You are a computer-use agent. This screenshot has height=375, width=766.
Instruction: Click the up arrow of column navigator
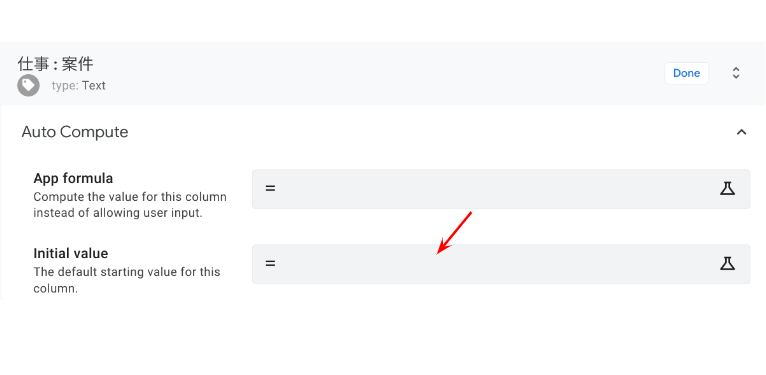pos(736,69)
